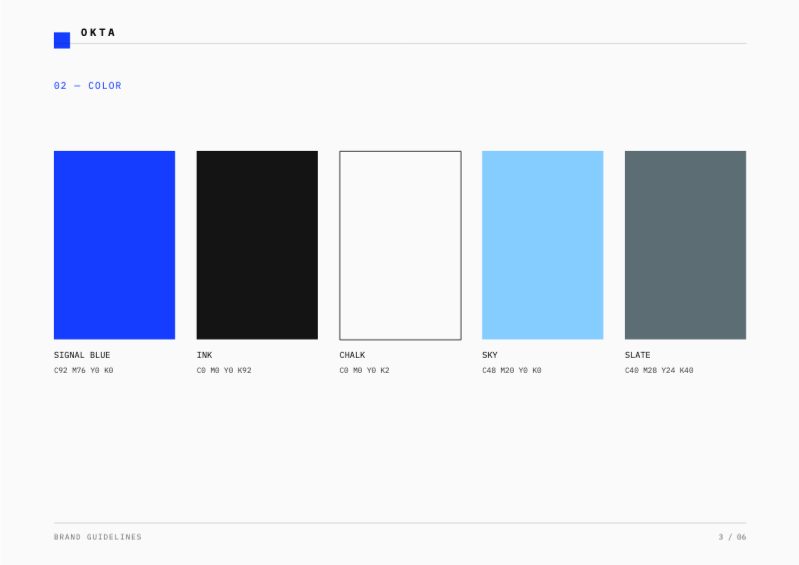Image resolution: width=799 pixels, height=565 pixels.
Task: Click the CMYK value C0 M0 Y0 K2
Action: point(364,370)
